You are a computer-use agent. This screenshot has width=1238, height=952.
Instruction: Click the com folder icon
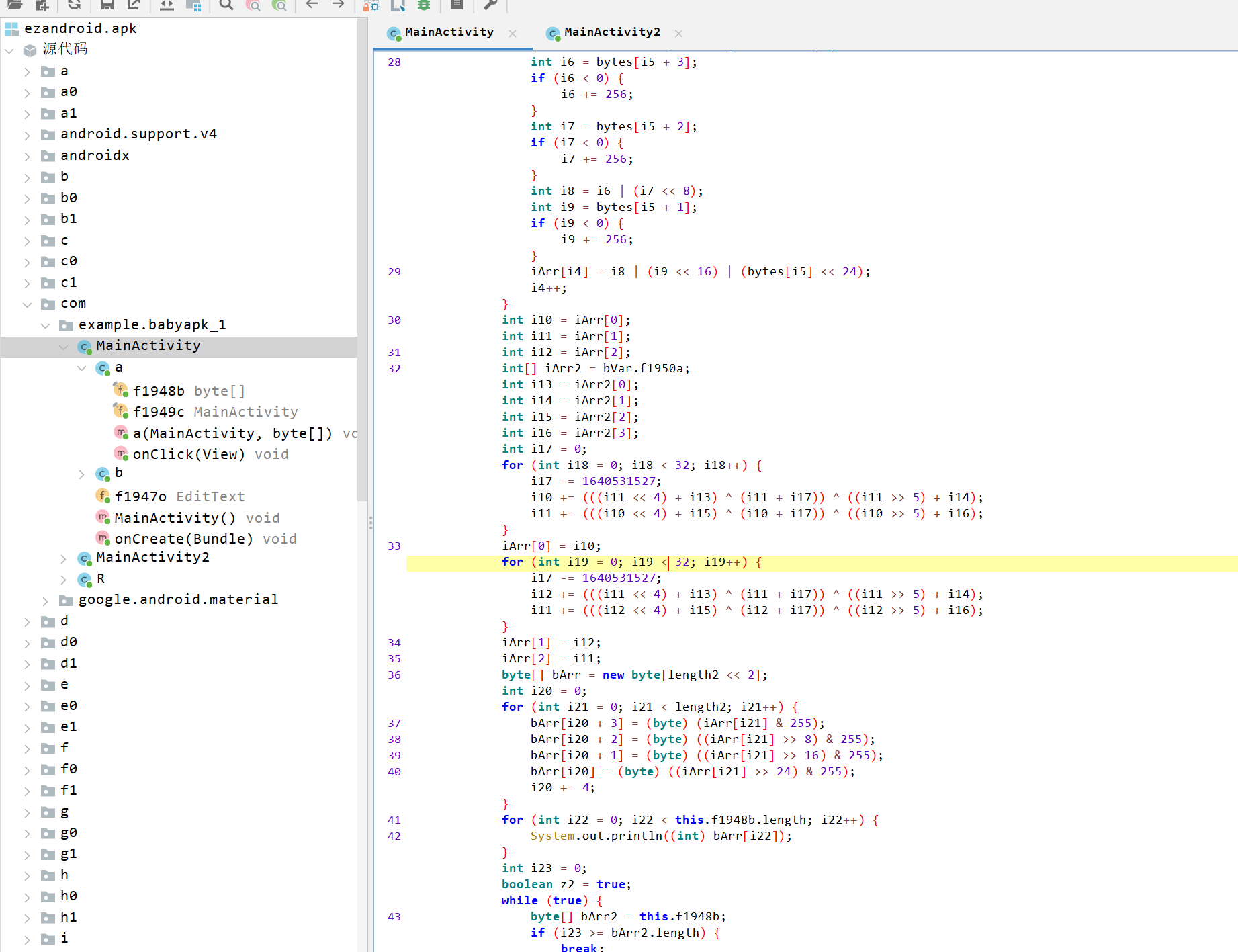(48, 304)
